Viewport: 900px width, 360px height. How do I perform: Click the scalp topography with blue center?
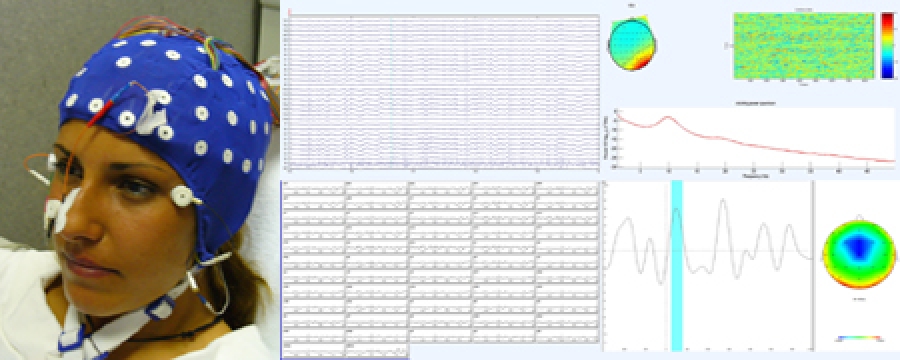[x=859, y=253]
